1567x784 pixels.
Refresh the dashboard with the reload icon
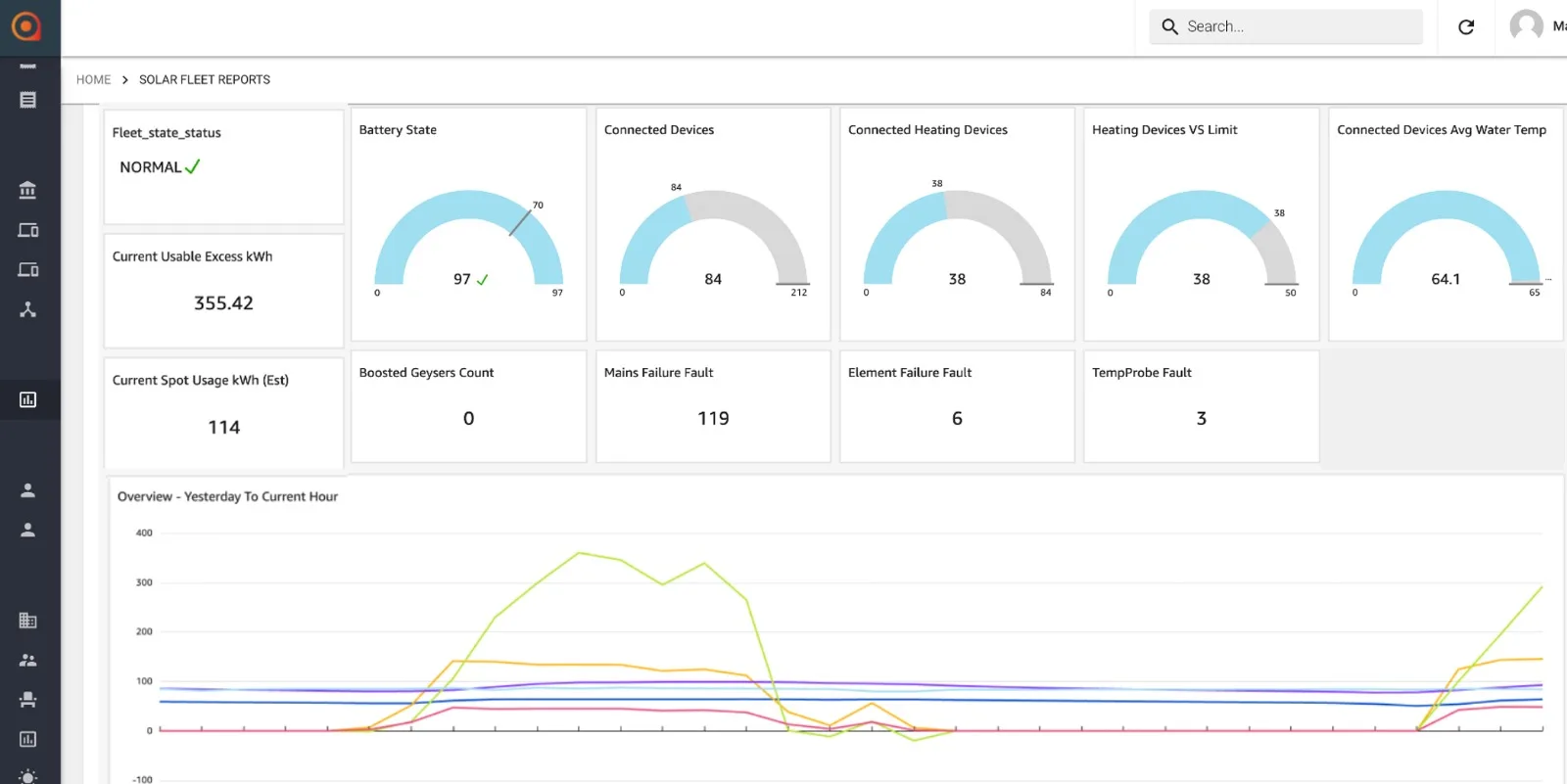[1466, 27]
